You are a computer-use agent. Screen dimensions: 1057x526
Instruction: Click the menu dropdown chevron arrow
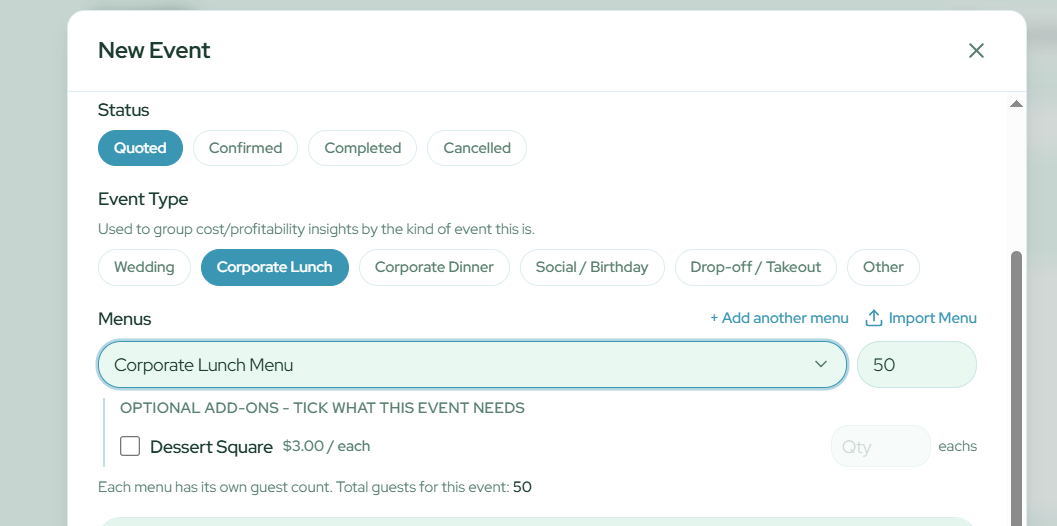pyautogui.click(x=820, y=364)
